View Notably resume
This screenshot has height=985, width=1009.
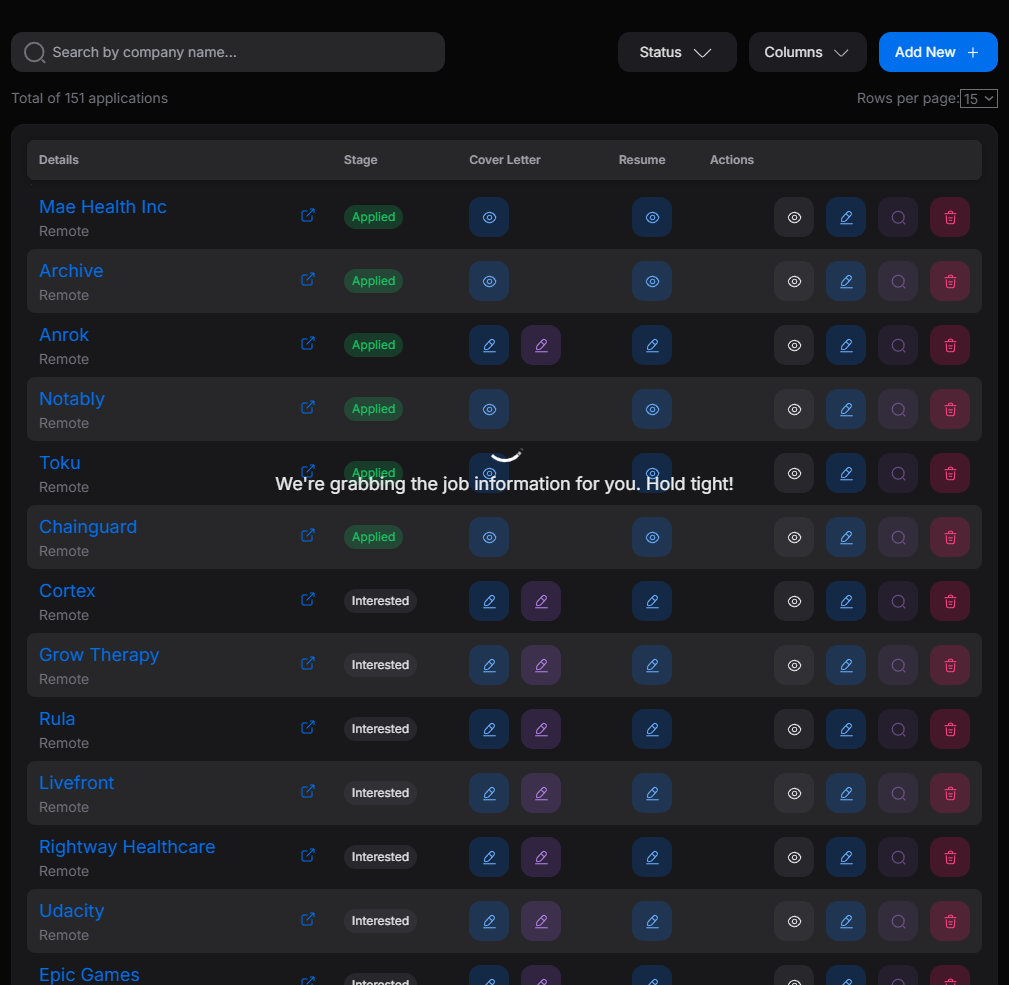tap(652, 409)
